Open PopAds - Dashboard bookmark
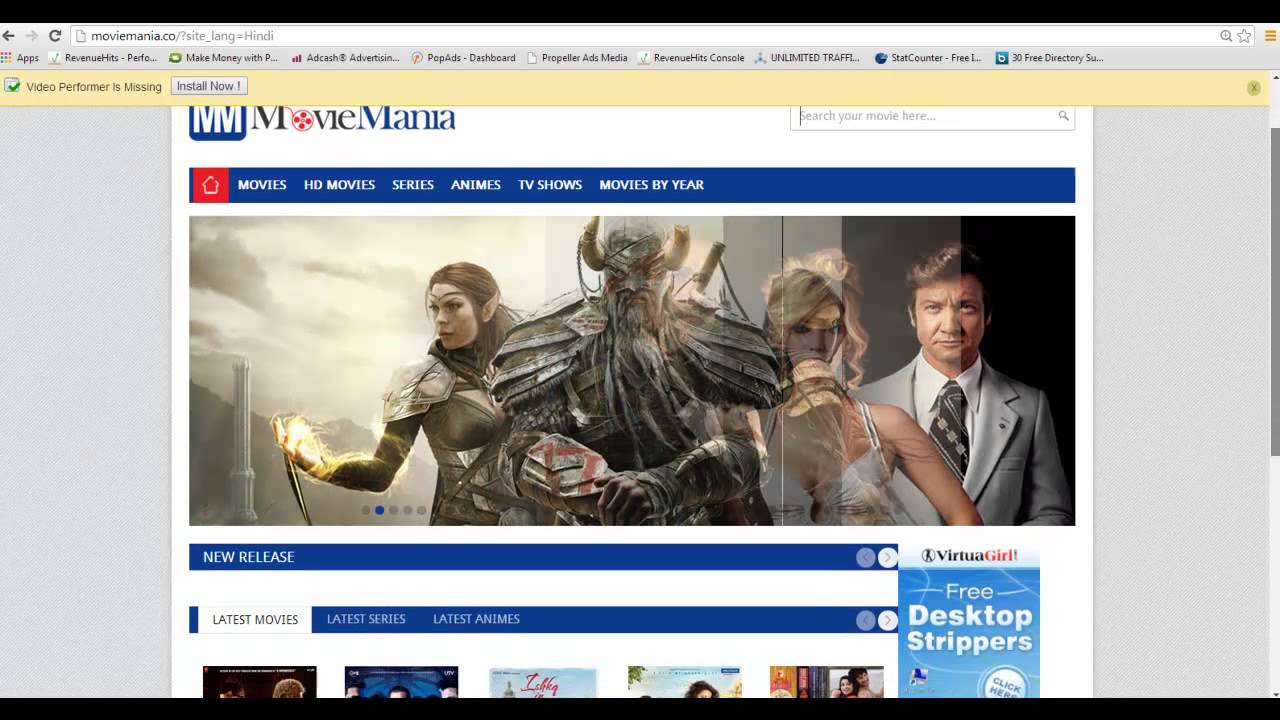 click(464, 58)
